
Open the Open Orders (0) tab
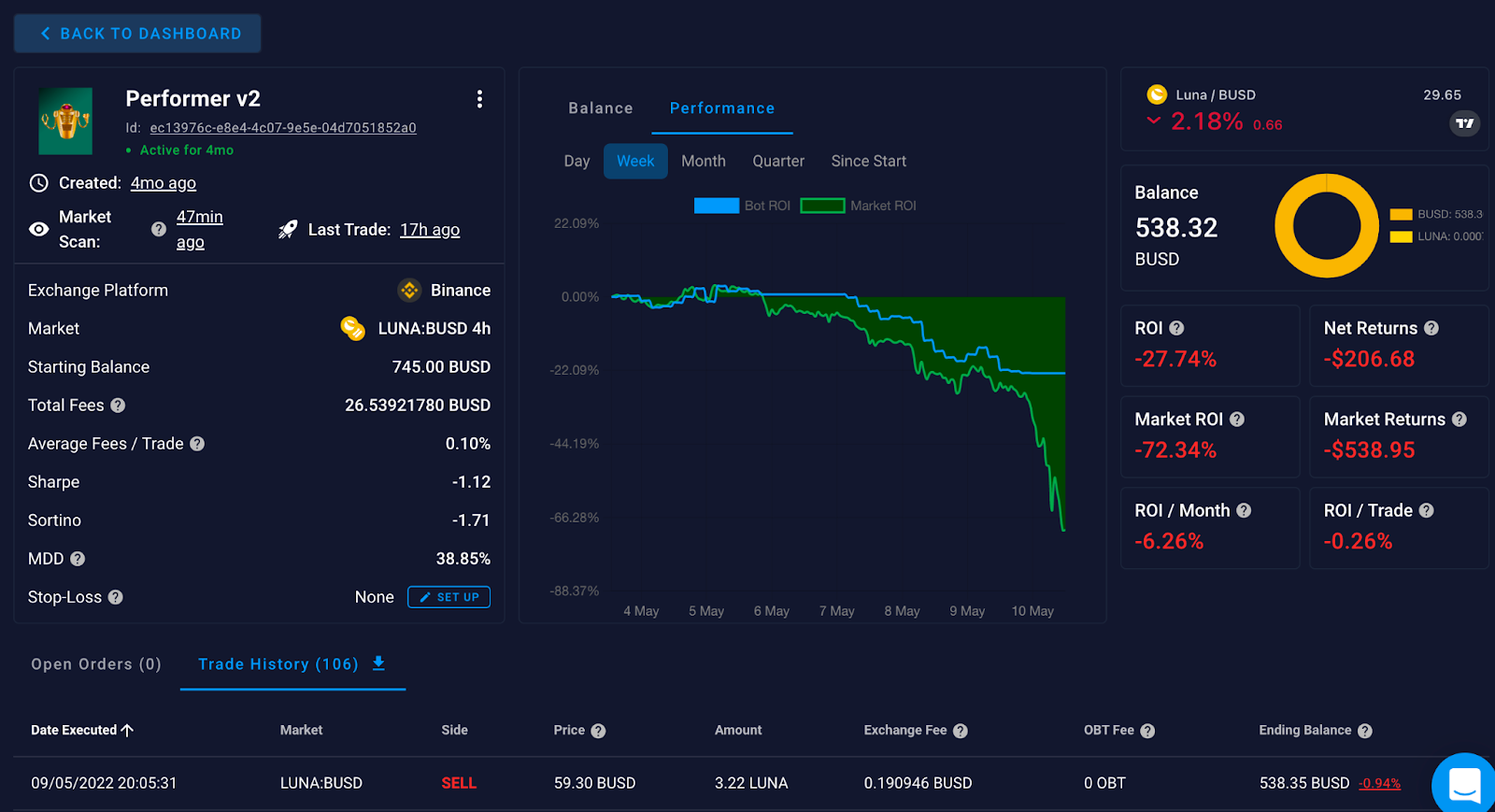(x=96, y=664)
